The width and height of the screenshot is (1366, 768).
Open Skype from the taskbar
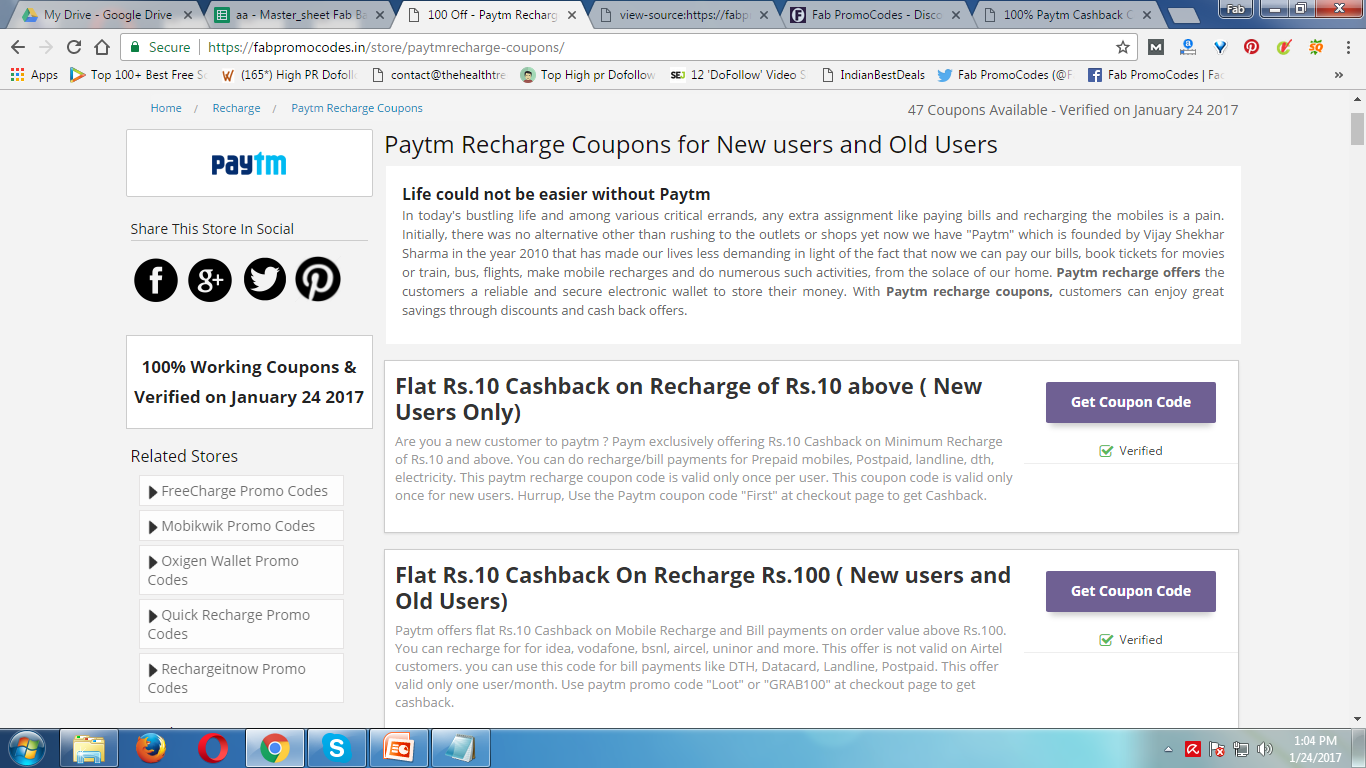pos(335,748)
